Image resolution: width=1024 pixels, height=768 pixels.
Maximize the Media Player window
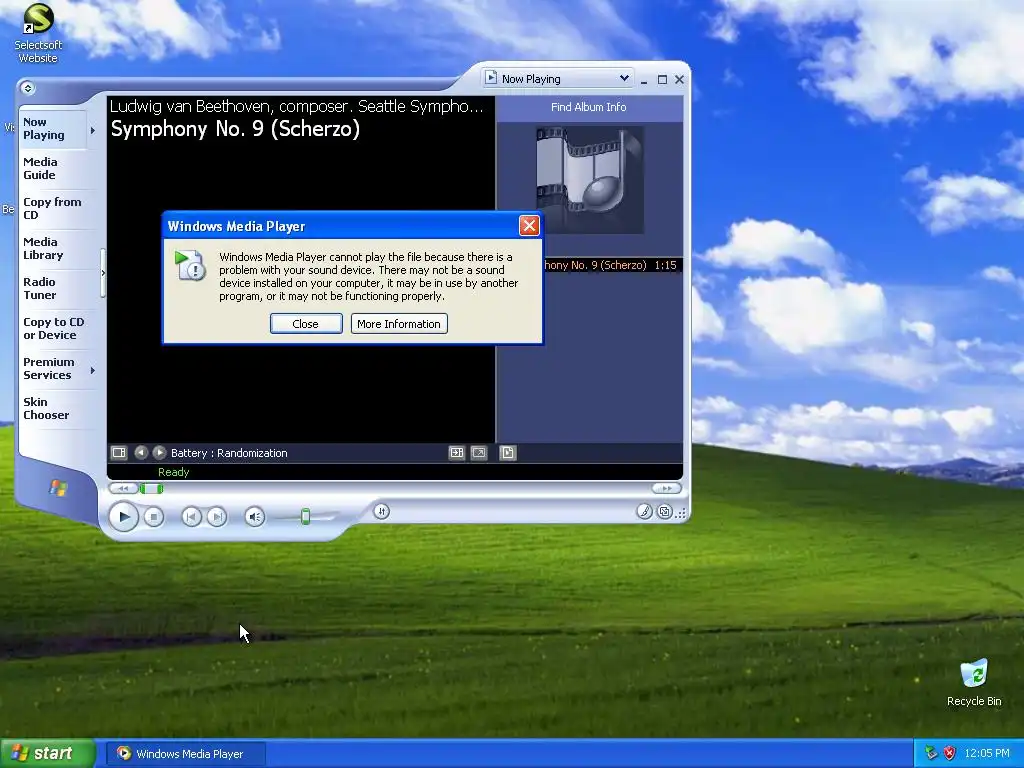click(662, 80)
